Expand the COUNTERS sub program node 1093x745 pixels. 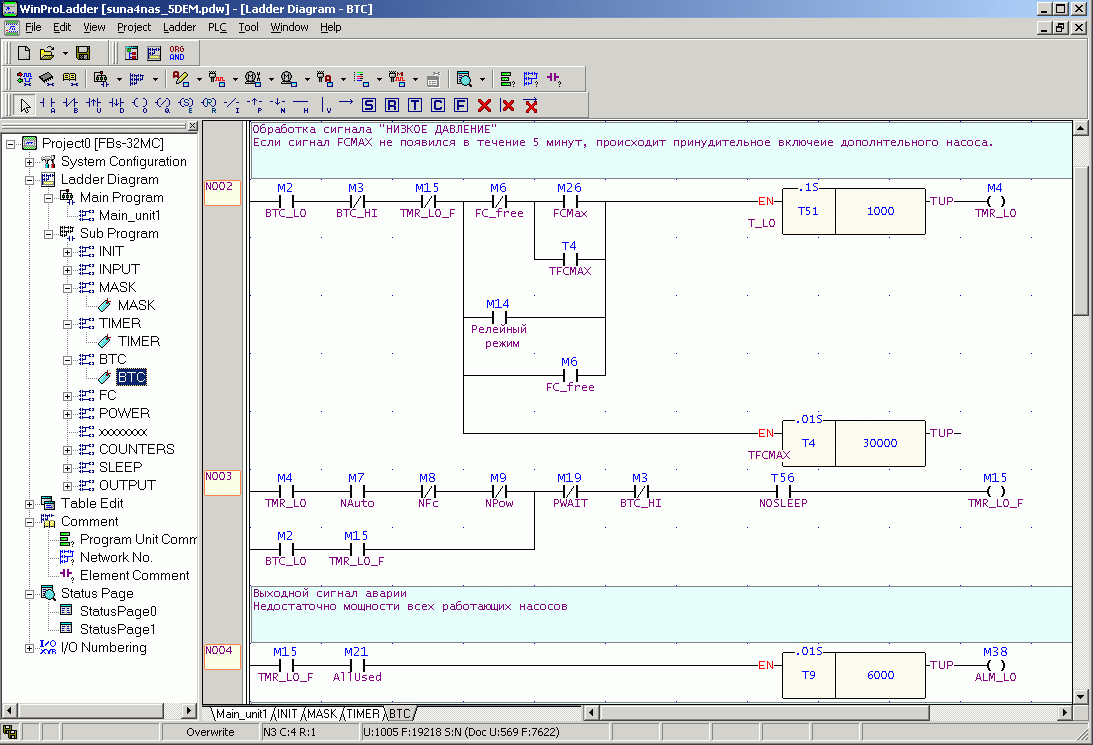[67, 450]
